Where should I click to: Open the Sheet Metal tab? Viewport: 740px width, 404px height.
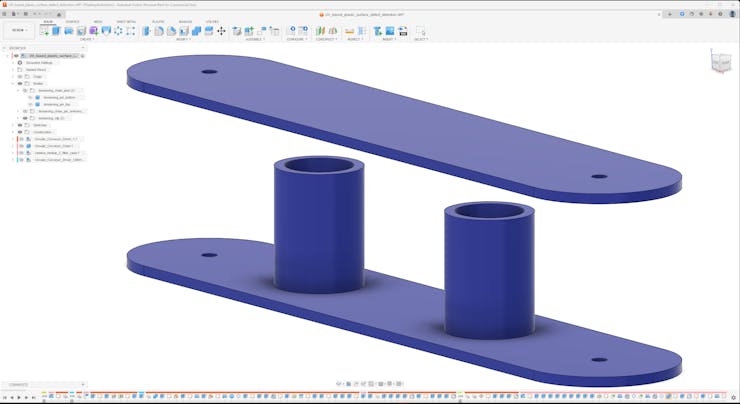tap(127, 20)
